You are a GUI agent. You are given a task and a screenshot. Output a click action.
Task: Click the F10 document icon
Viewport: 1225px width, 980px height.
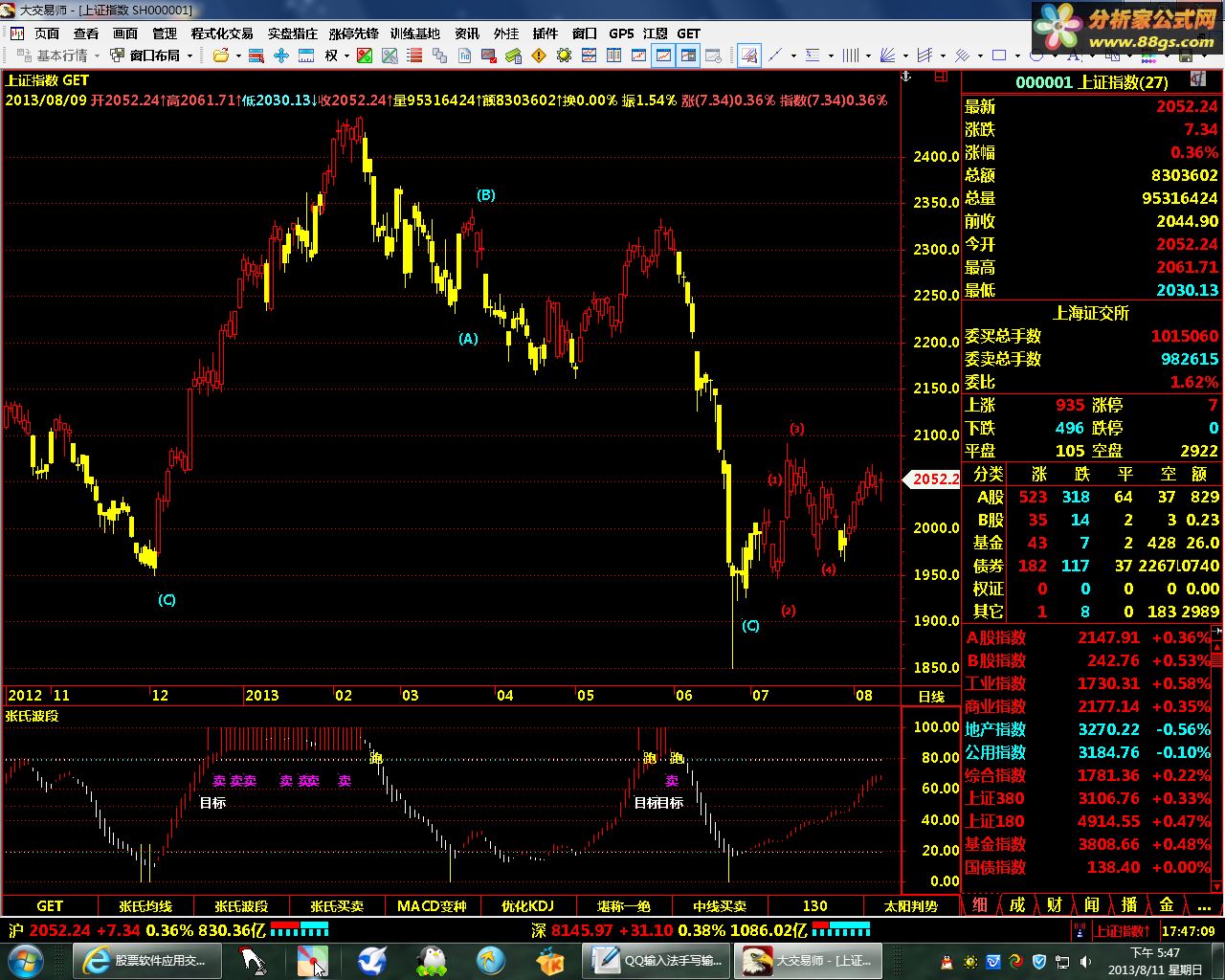click(x=464, y=56)
